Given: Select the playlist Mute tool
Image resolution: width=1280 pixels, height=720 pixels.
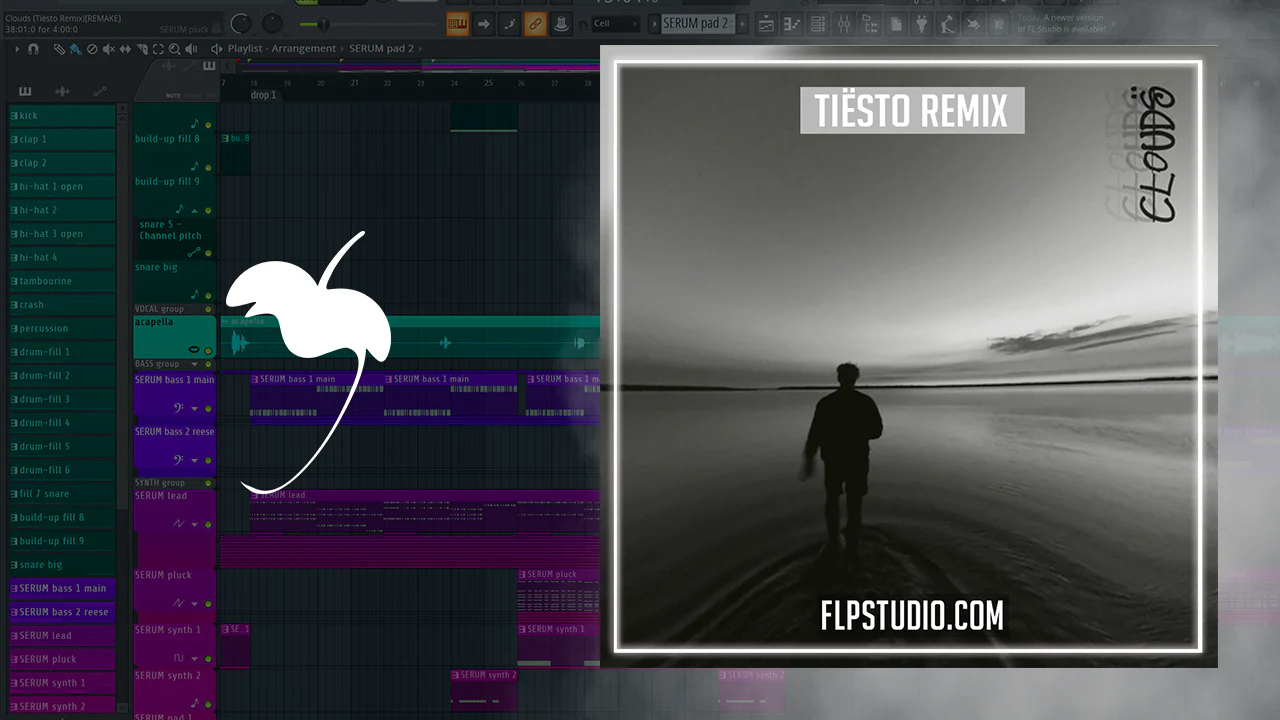Looking at the screenshot, I should coord(109,48).
